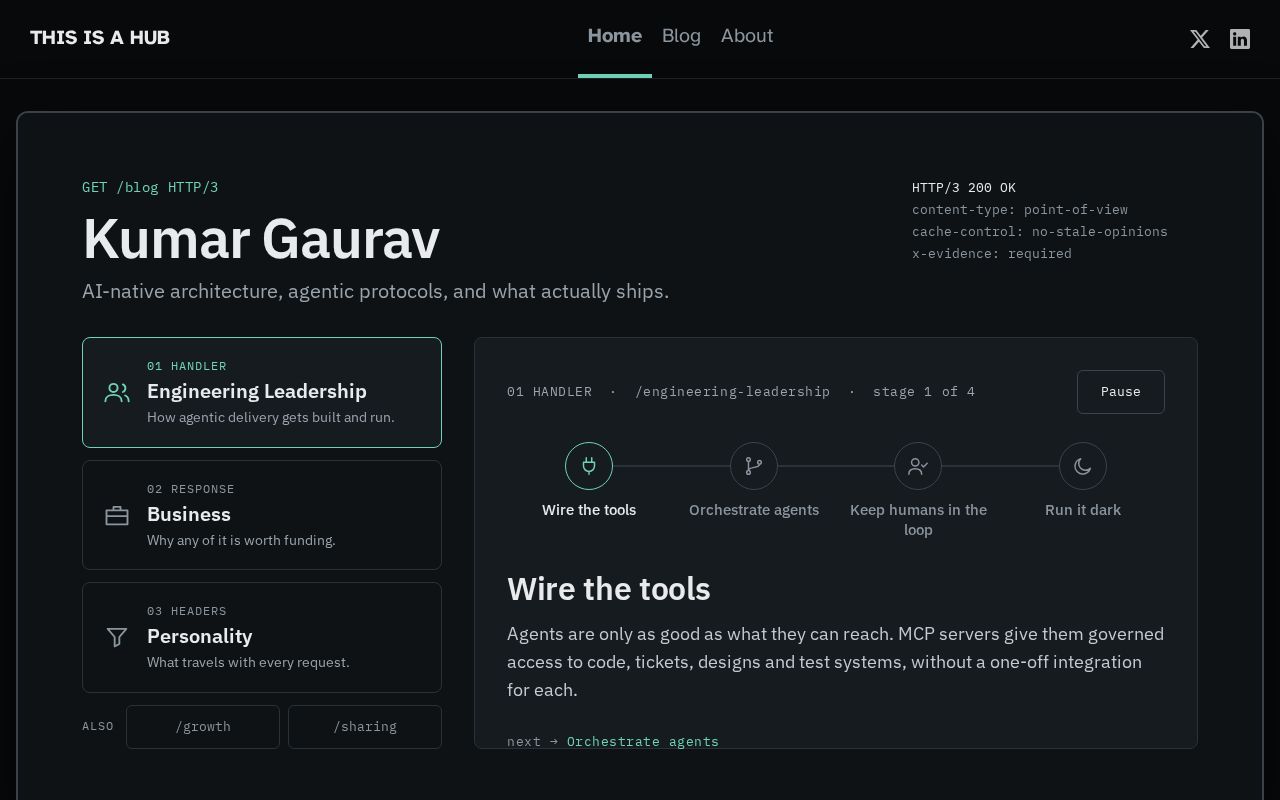The height and width of the screenshot is (800, 1280).
Task: Select the Business card title
Action: [x=189, y=514]
